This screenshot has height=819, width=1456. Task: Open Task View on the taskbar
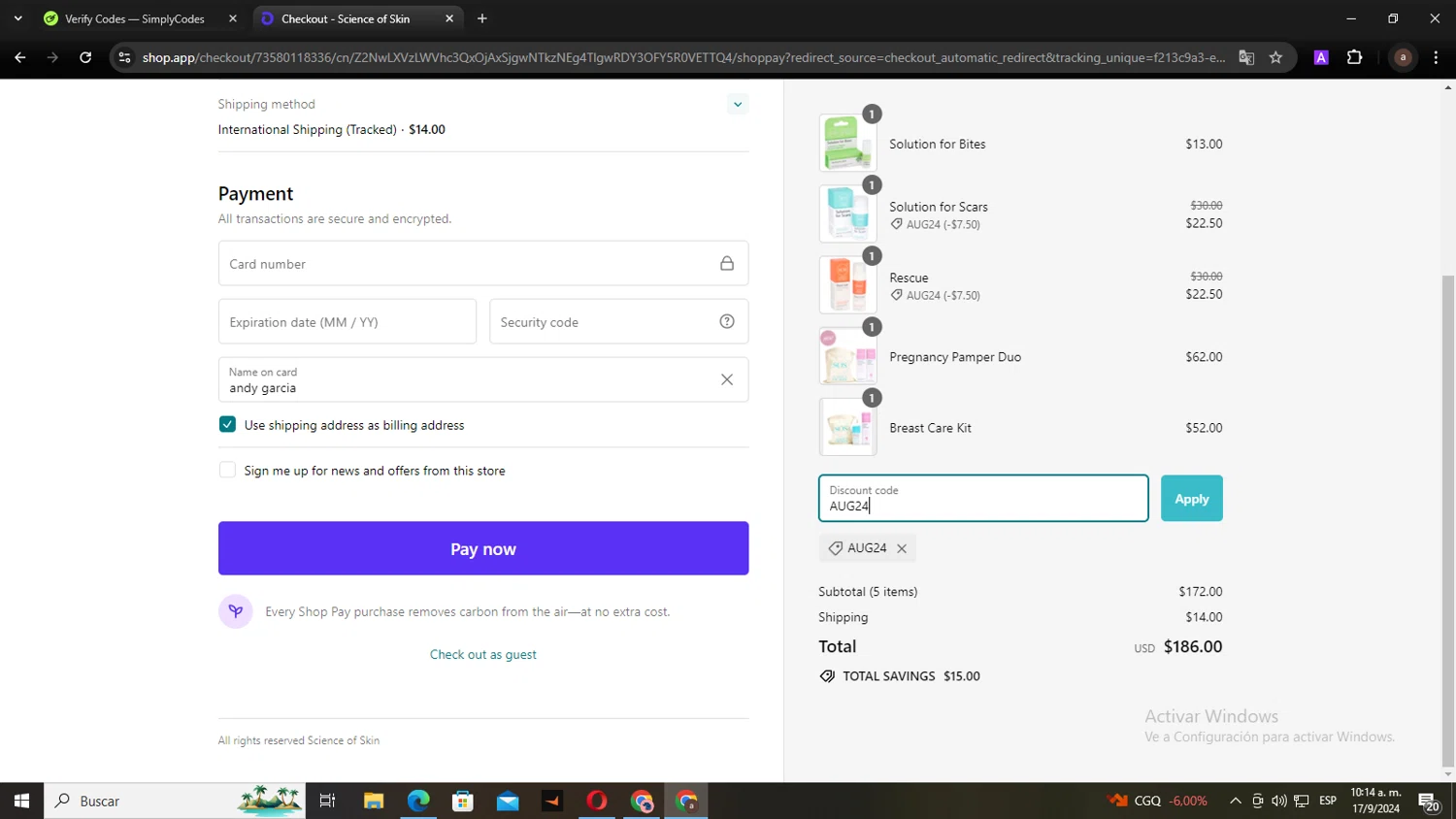pos(327,801)
